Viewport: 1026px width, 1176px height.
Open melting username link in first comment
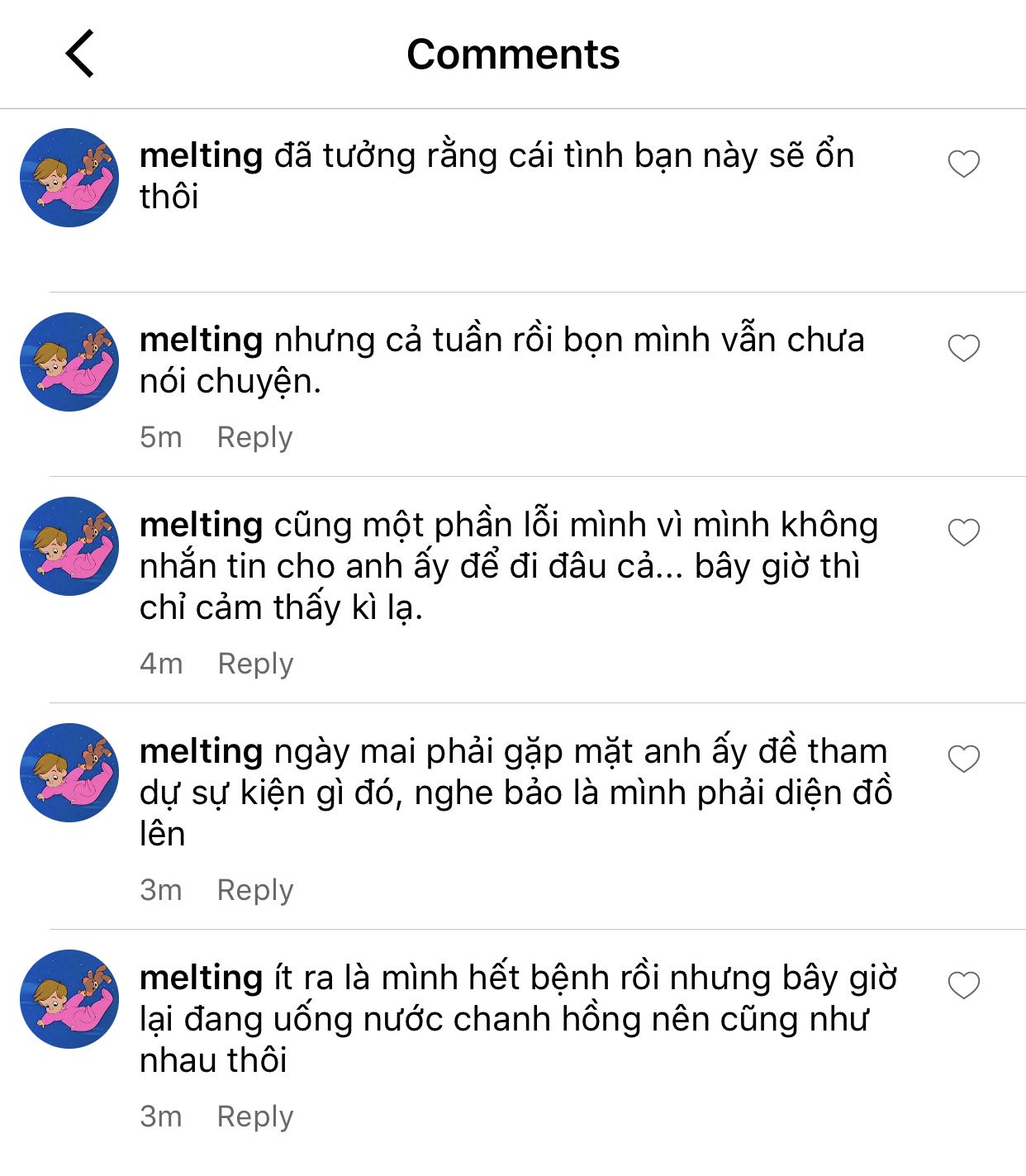pos(201,157)
